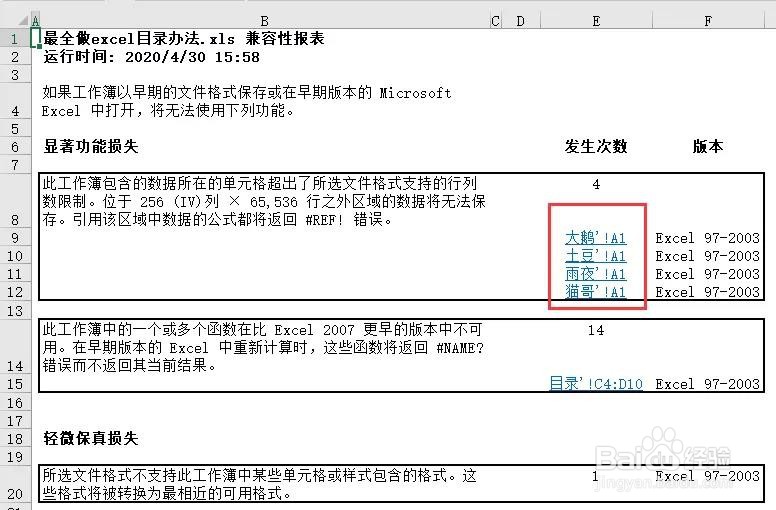Click the occurrence count cell showing 14

(x=596, y=330)
